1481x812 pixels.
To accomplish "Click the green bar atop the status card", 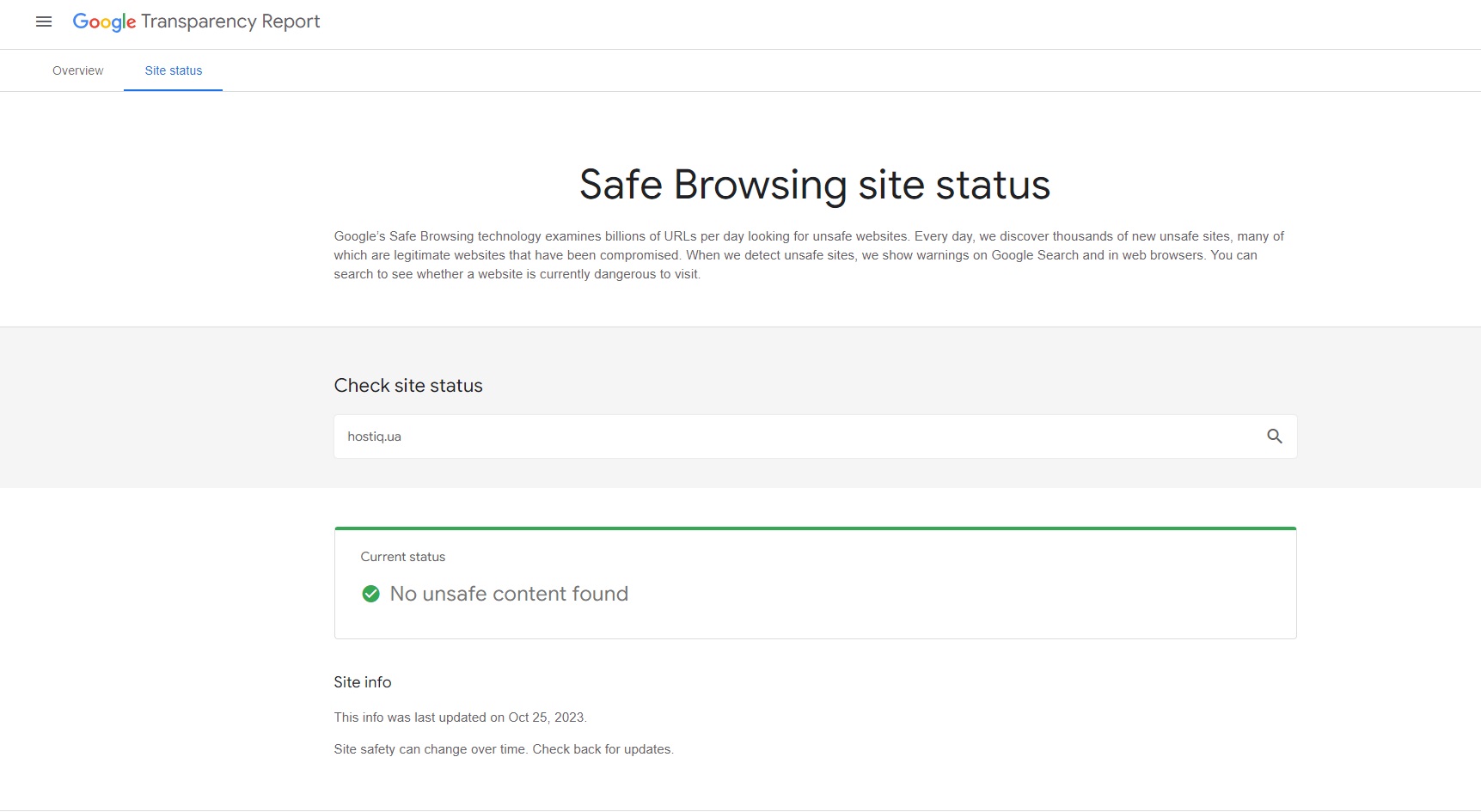I will click(814, 528).
